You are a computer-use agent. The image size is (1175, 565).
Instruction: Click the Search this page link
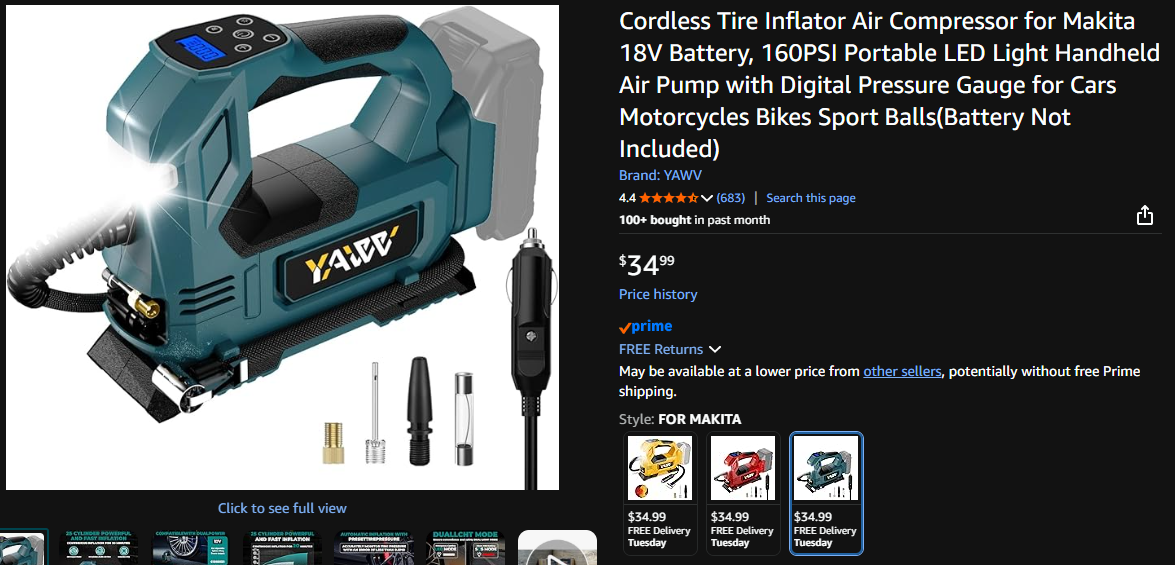click(811, 199)
